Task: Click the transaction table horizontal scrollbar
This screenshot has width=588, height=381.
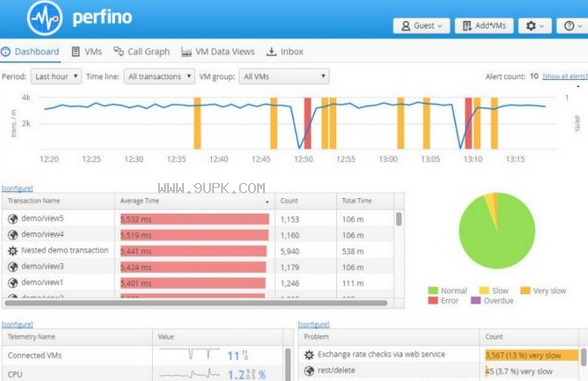Action: click(196, 303)
